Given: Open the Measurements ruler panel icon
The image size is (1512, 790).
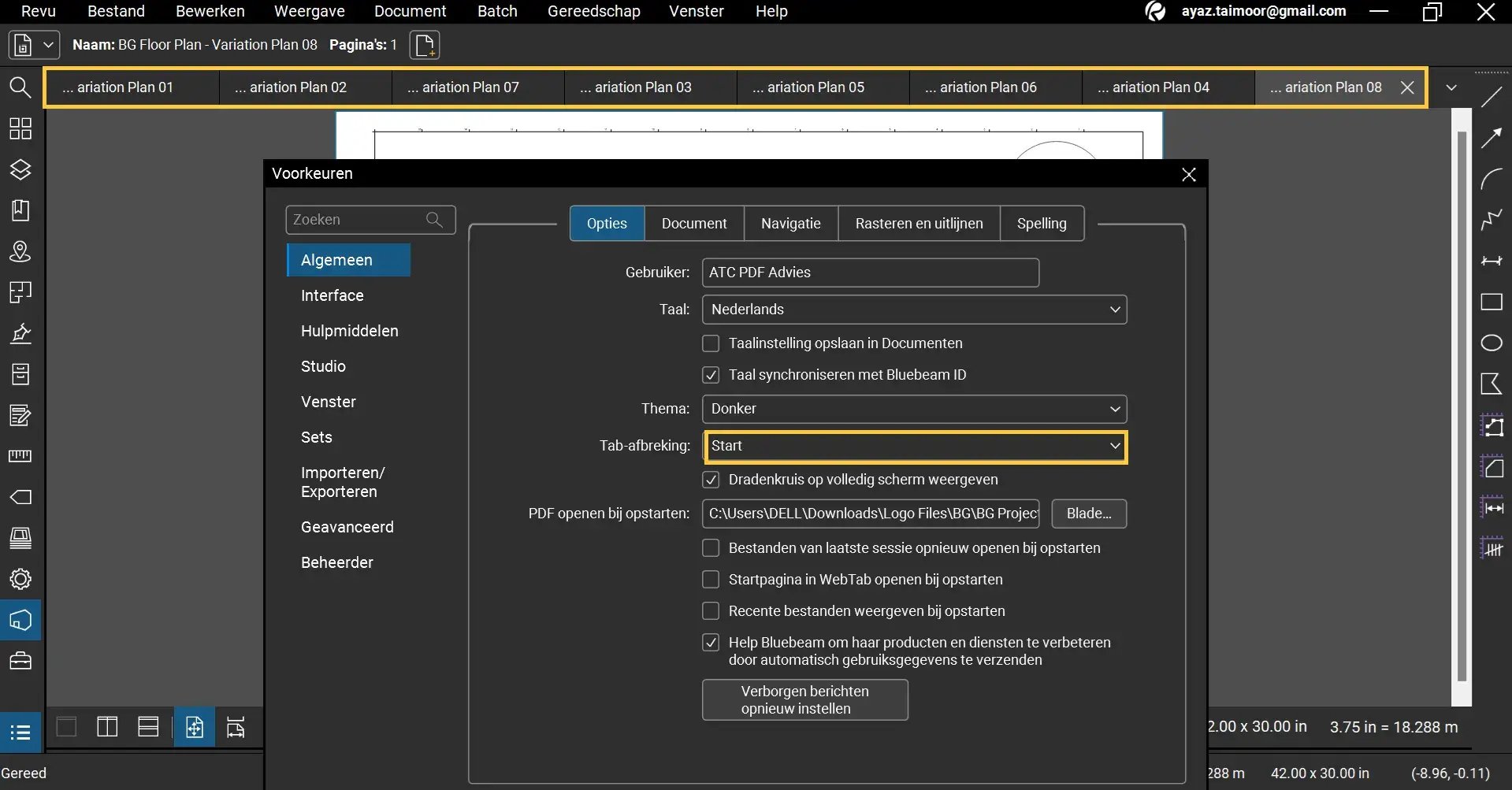Looking at the screenshot, I should [x=20, y=456].
